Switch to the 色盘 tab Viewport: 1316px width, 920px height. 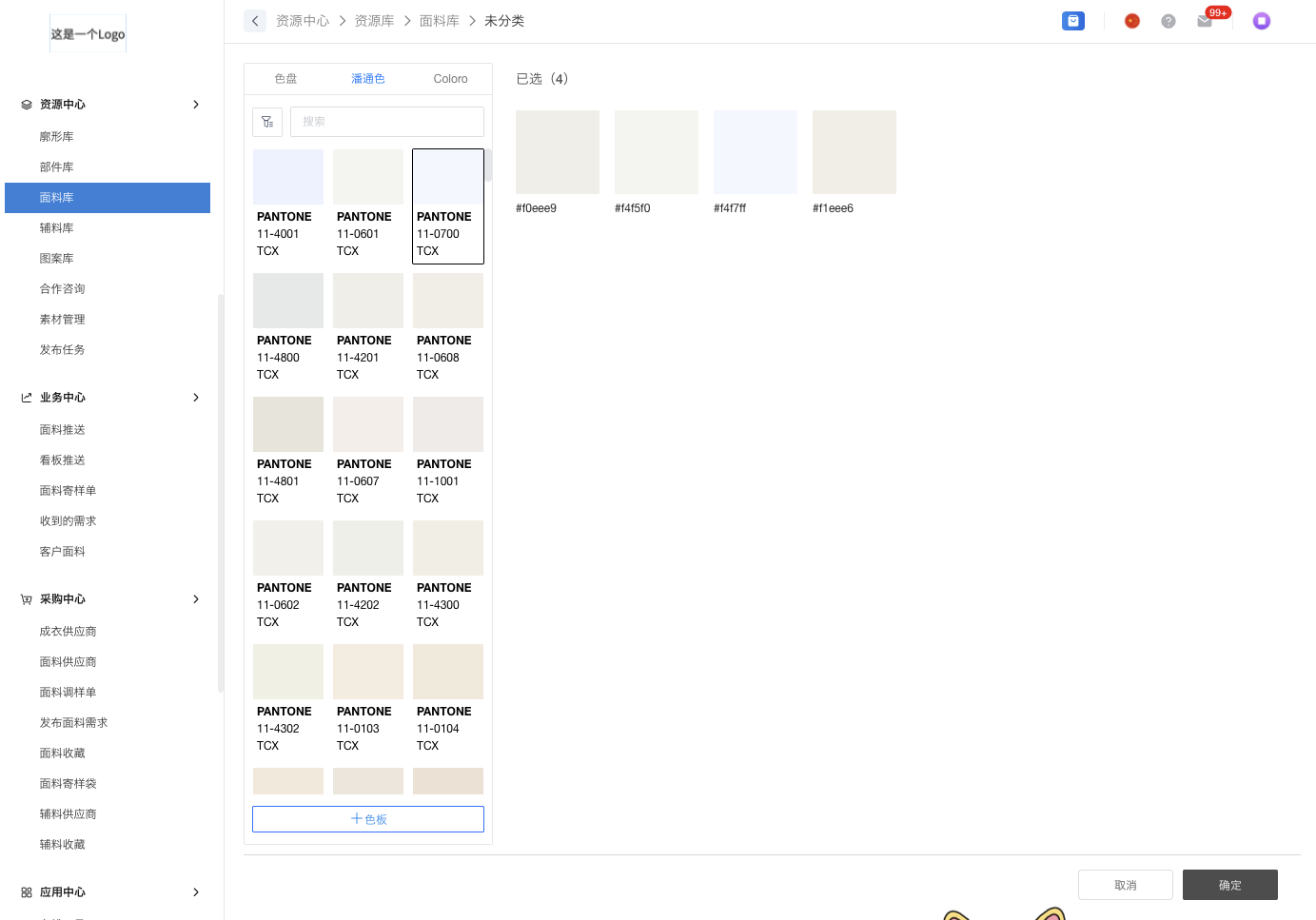click(285, 79)
